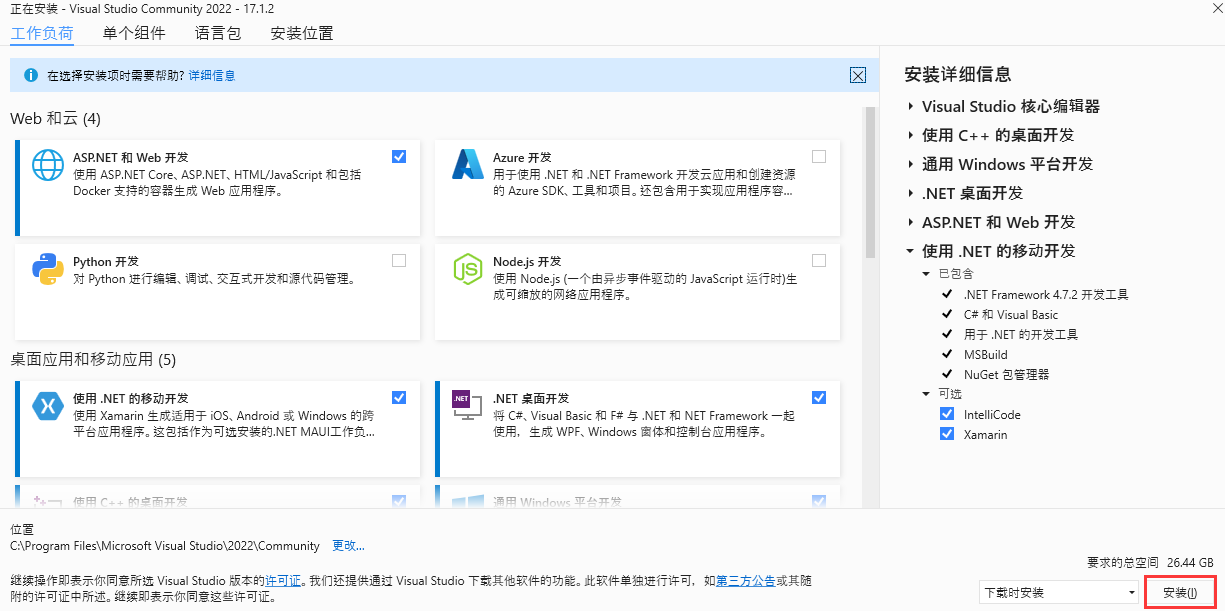Click the Azure 开发 icon
Viewport: 1225px width, 611px height.
pyautogui.click(x=467, y=165)
